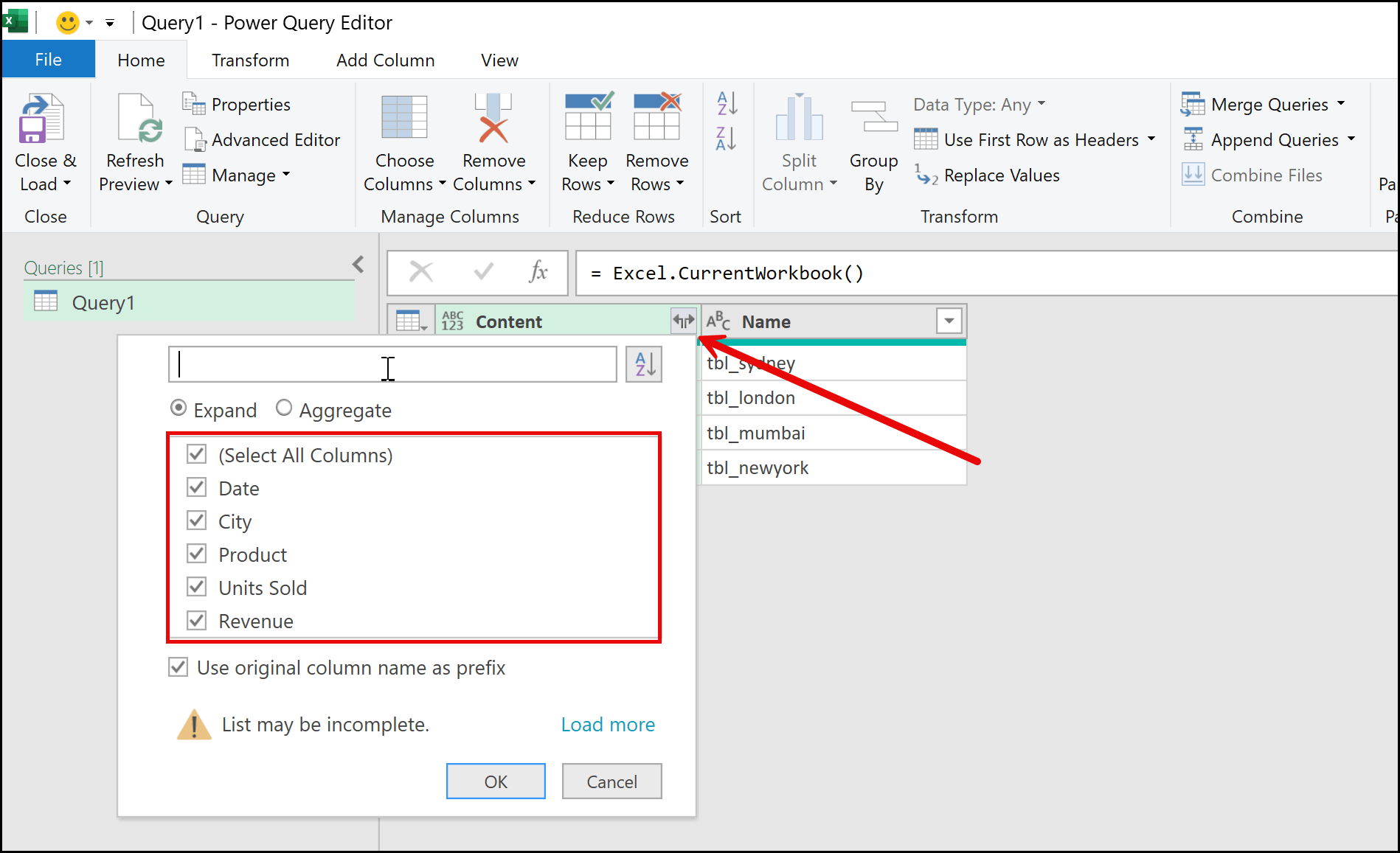Click the Load more link

(x=607, y=725)
